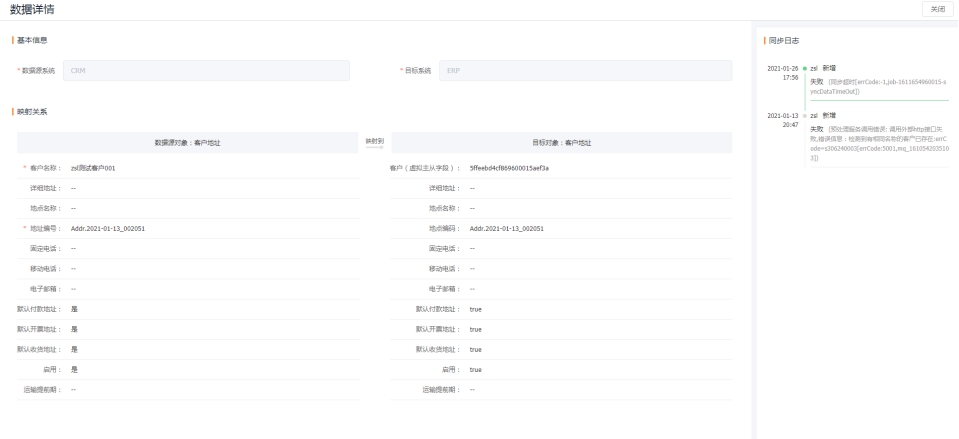Click the 移动电话 label in target column
Image resolution: width=959 pixels, height=439 pixels.
(445, 269)
